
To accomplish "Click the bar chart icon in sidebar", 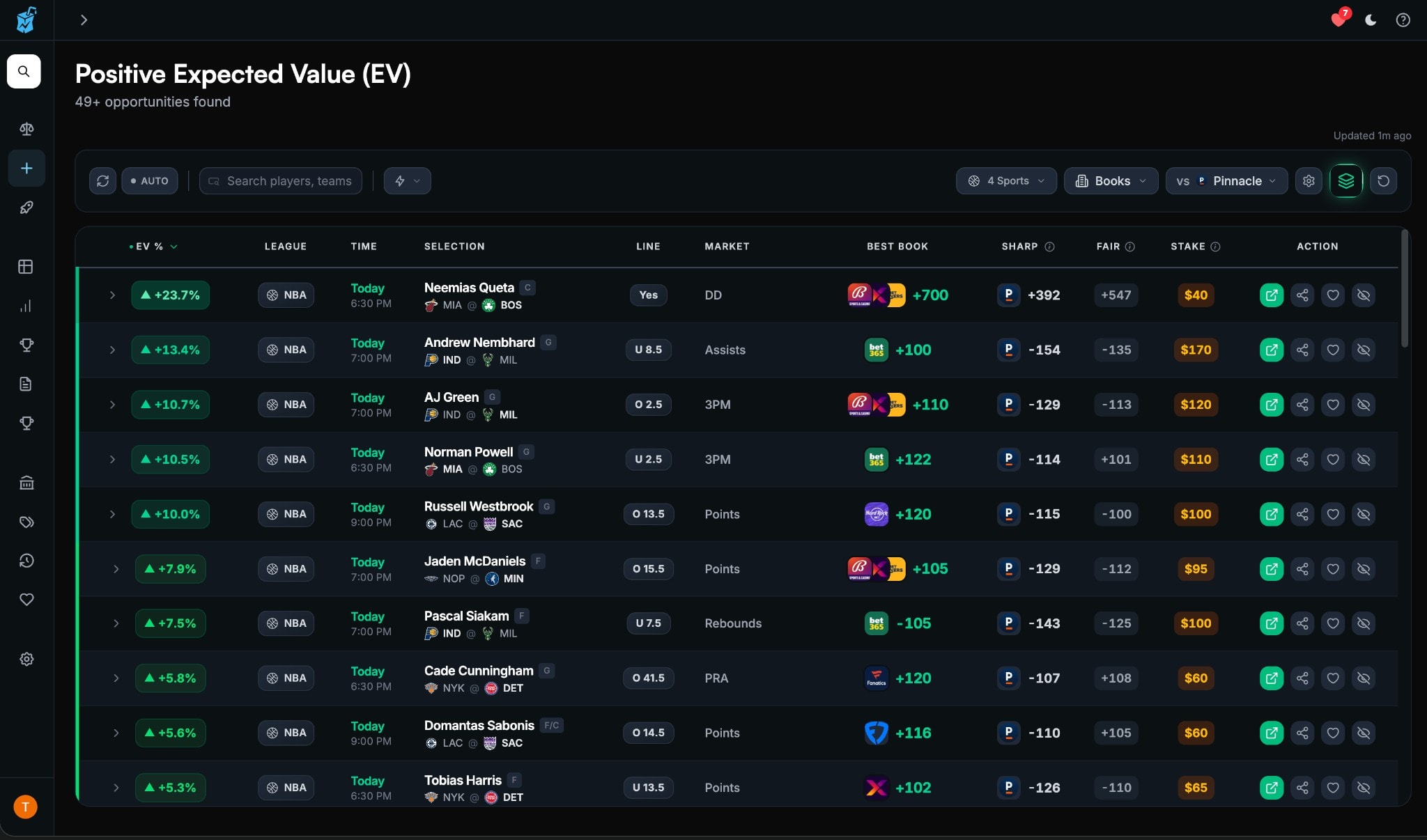I will 26,306.
